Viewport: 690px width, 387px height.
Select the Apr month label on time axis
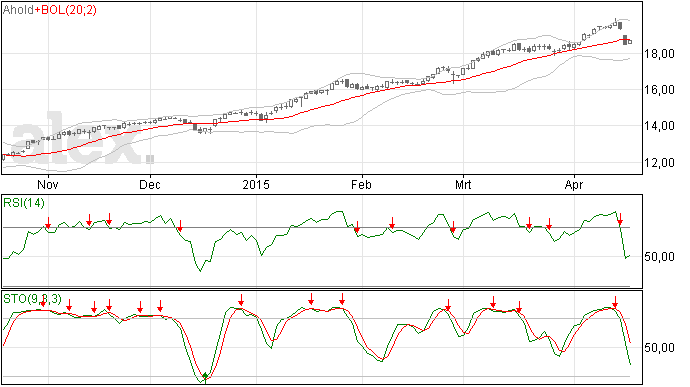click(x=574, y=184)
